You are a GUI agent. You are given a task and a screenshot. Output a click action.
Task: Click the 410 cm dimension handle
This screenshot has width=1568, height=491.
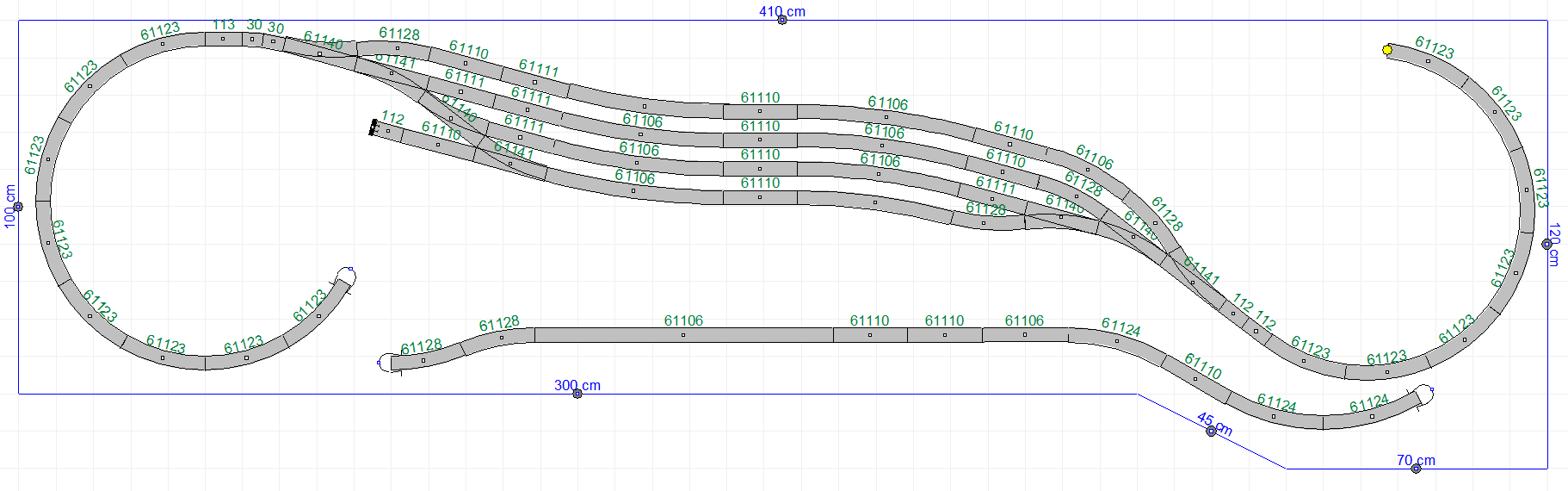click(x=782, y=20)
